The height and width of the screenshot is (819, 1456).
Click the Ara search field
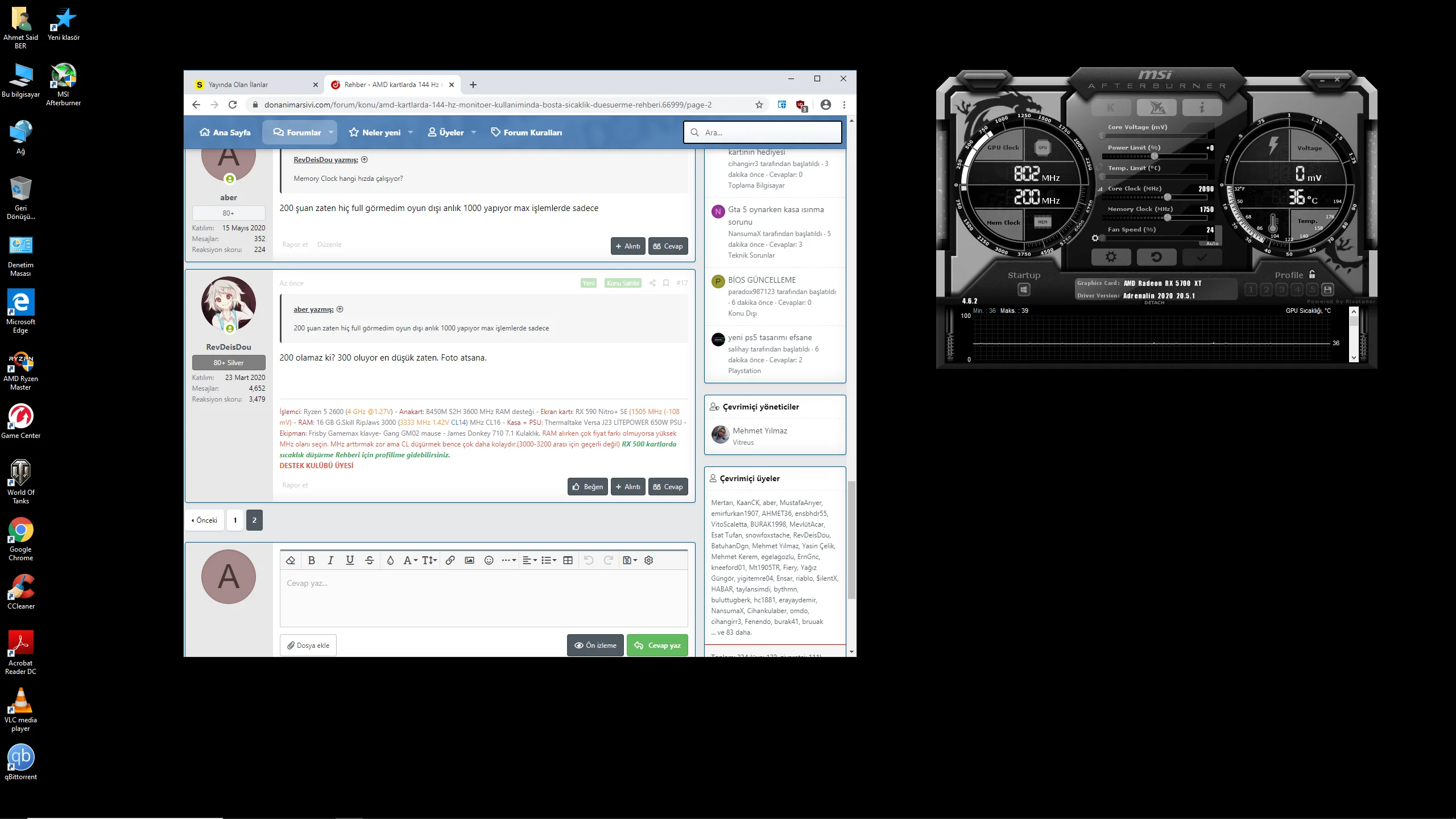762,133
